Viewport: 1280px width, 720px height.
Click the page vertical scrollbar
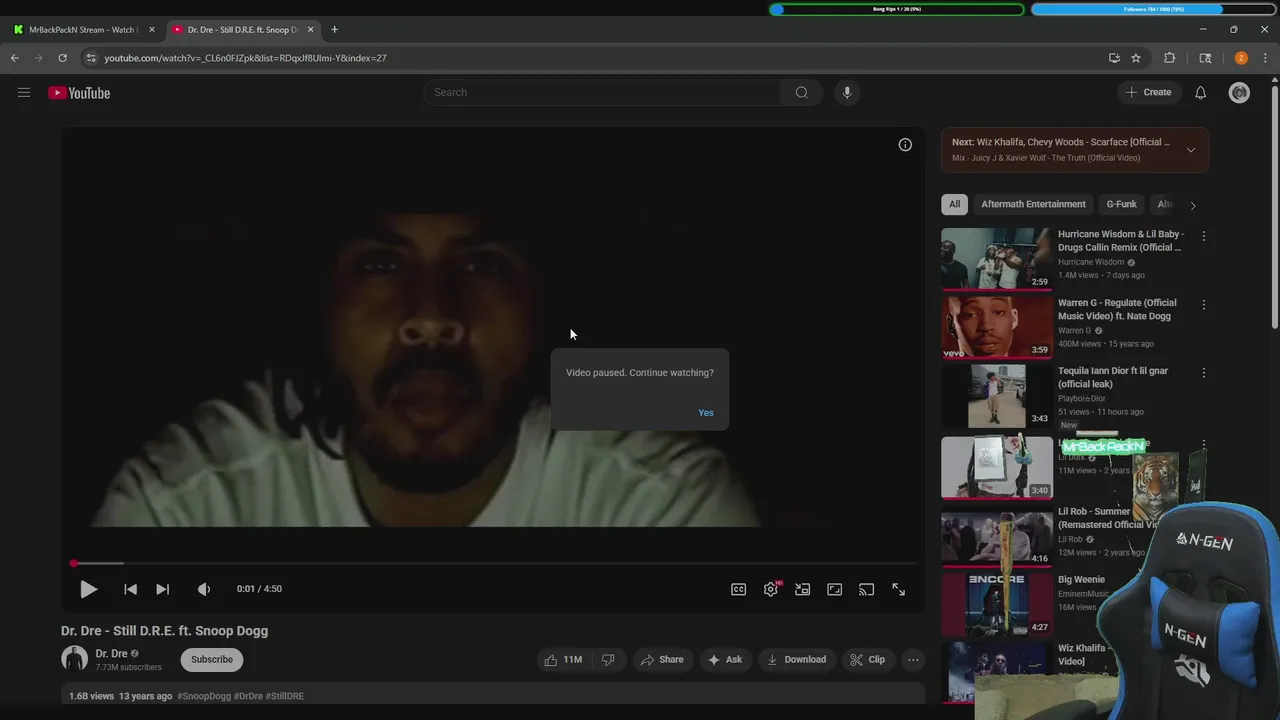(x=1274, y=205)
